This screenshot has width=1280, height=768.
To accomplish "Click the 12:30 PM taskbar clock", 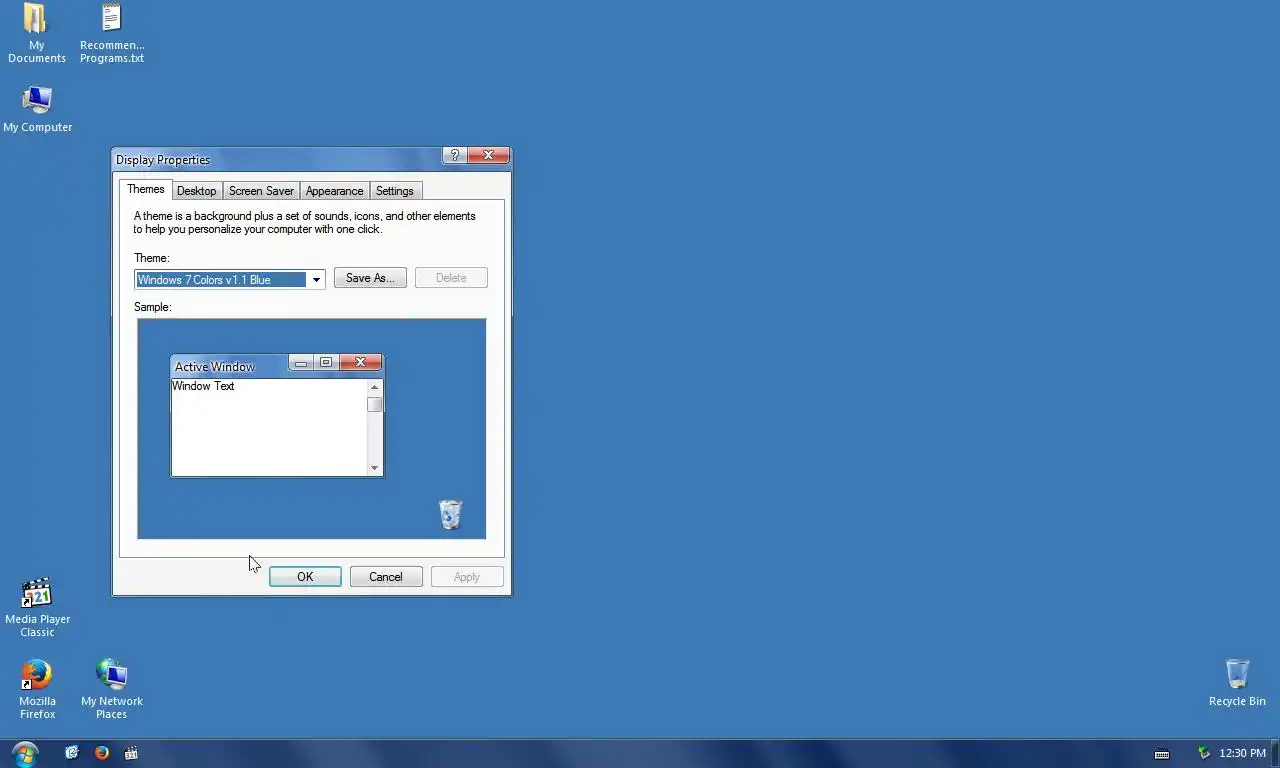I will click(x=1243, y=753).
